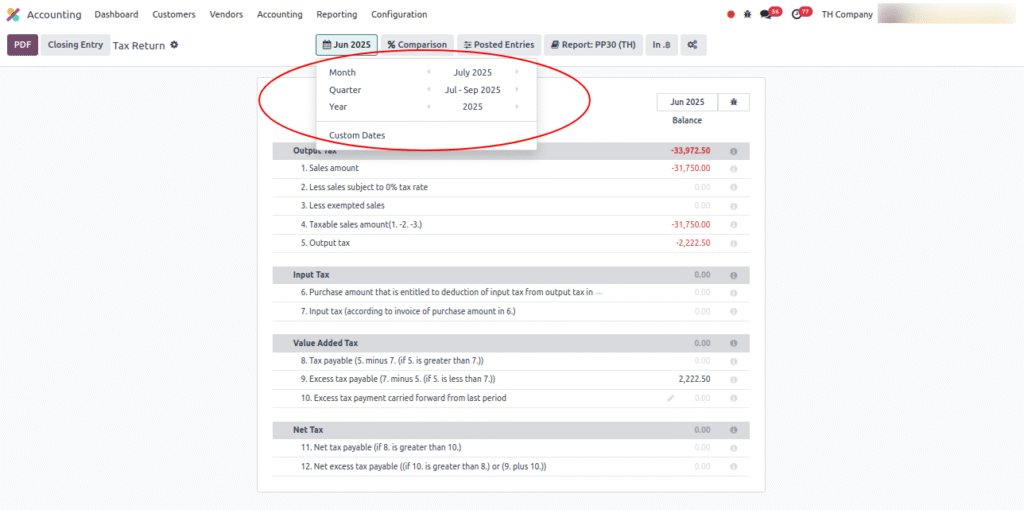
Task: Open the Configuration menu
Action: point(399,15)
